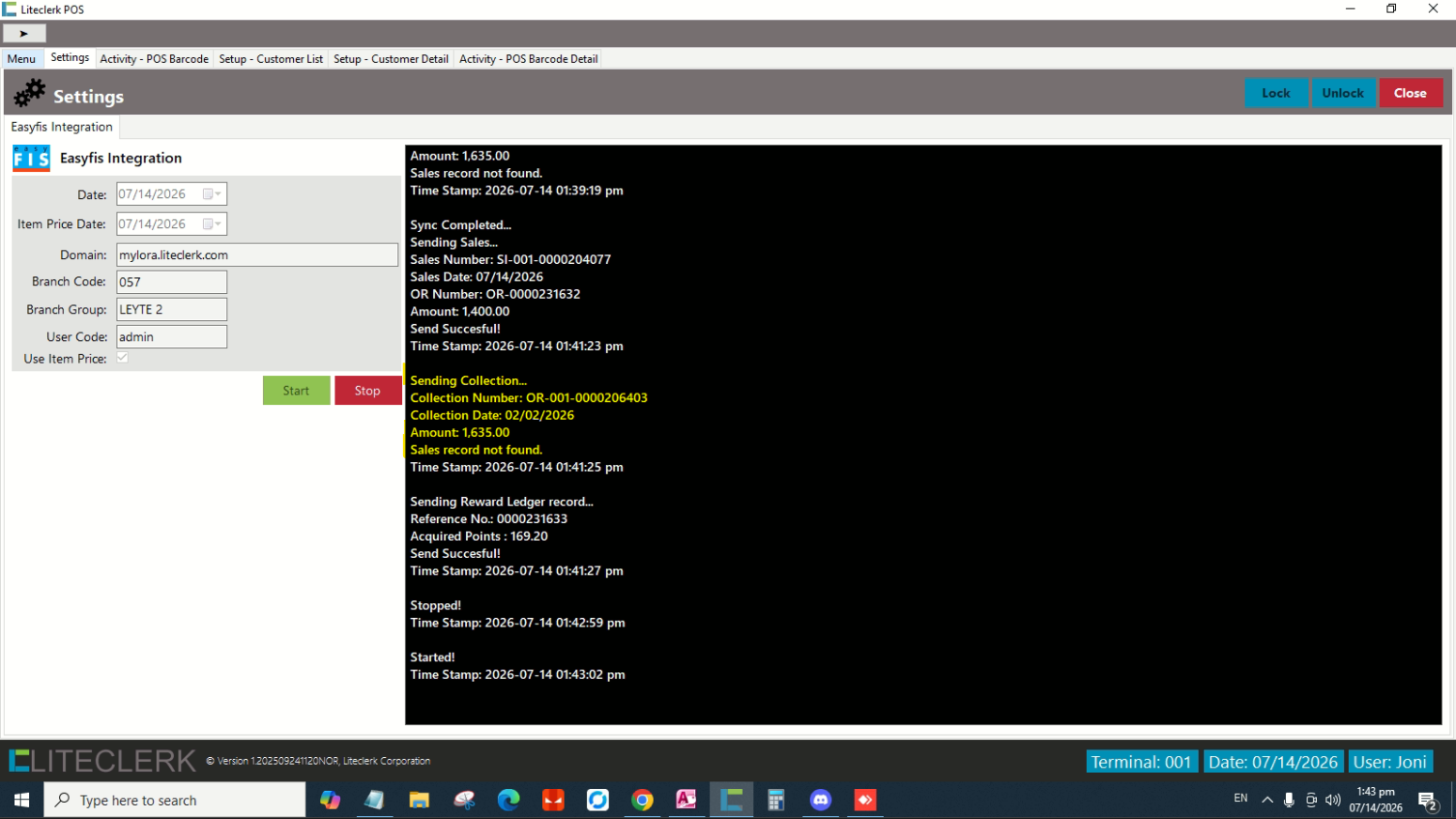Launch Google Chrome from the taskbar
Viewport: 1456px width, 819px height.
(x=643, y=800)
